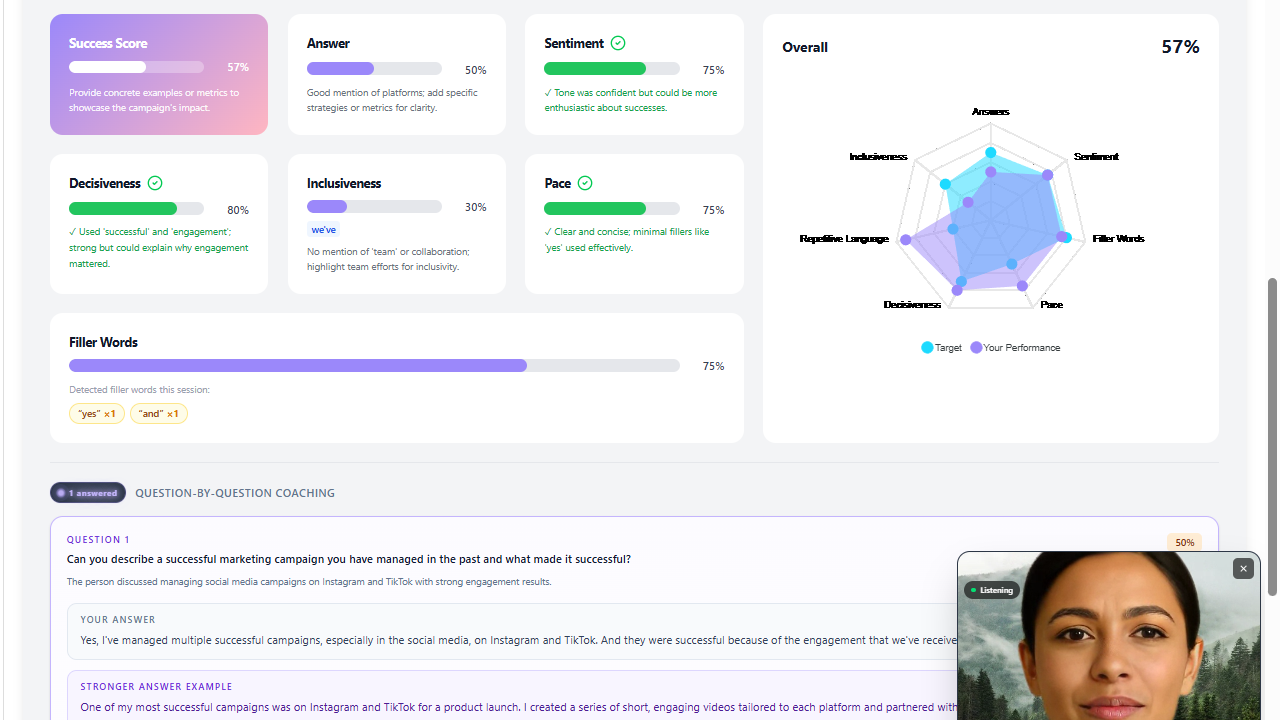Click the cyan Target legend dot
The width and height of the screenshot is (1280, 720).
[x=927, y=348]
